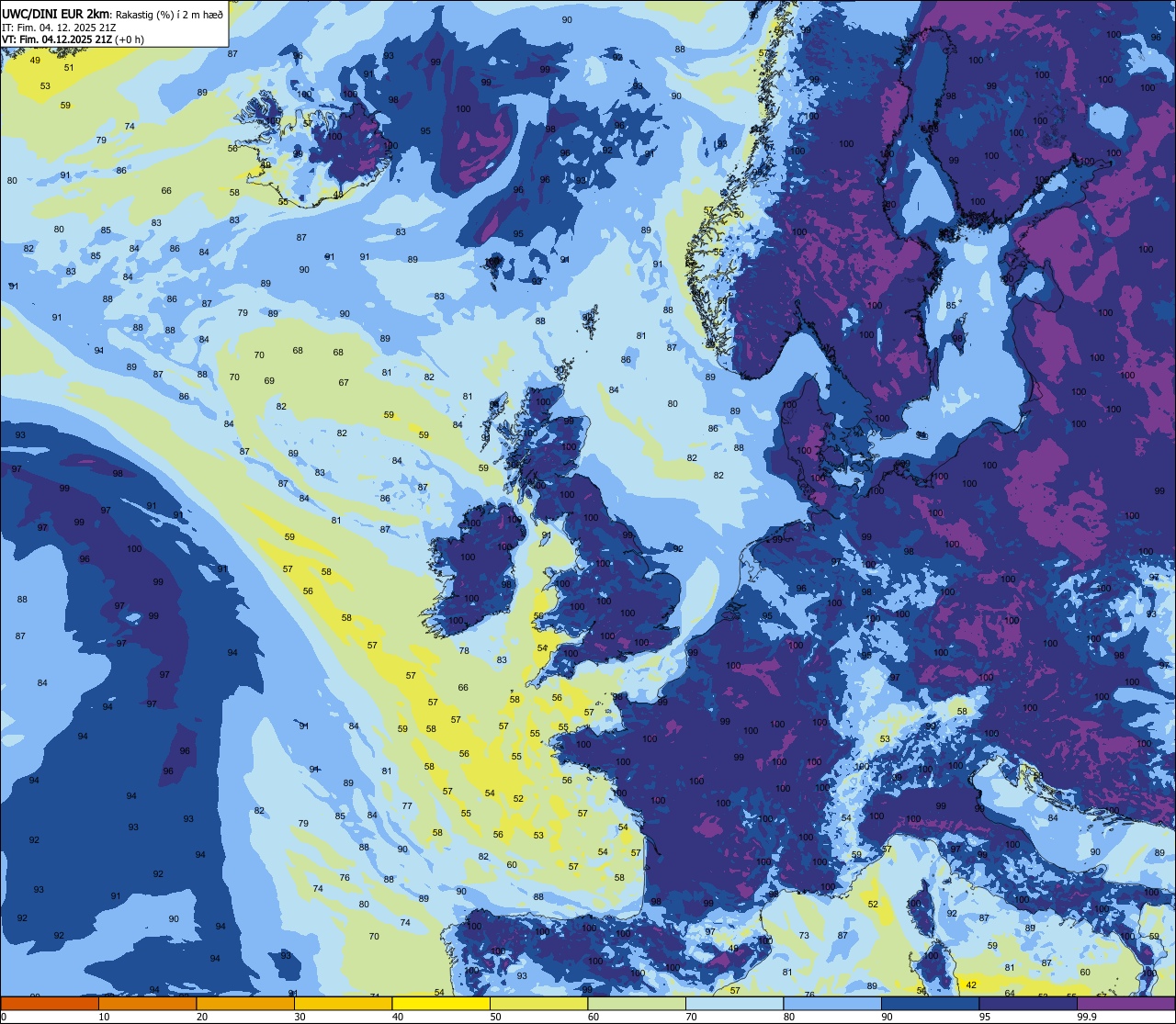Viewport: 1176px width, 1024px height.
Task: Click the 77 humidity value on the map
Action: point(406,805)
